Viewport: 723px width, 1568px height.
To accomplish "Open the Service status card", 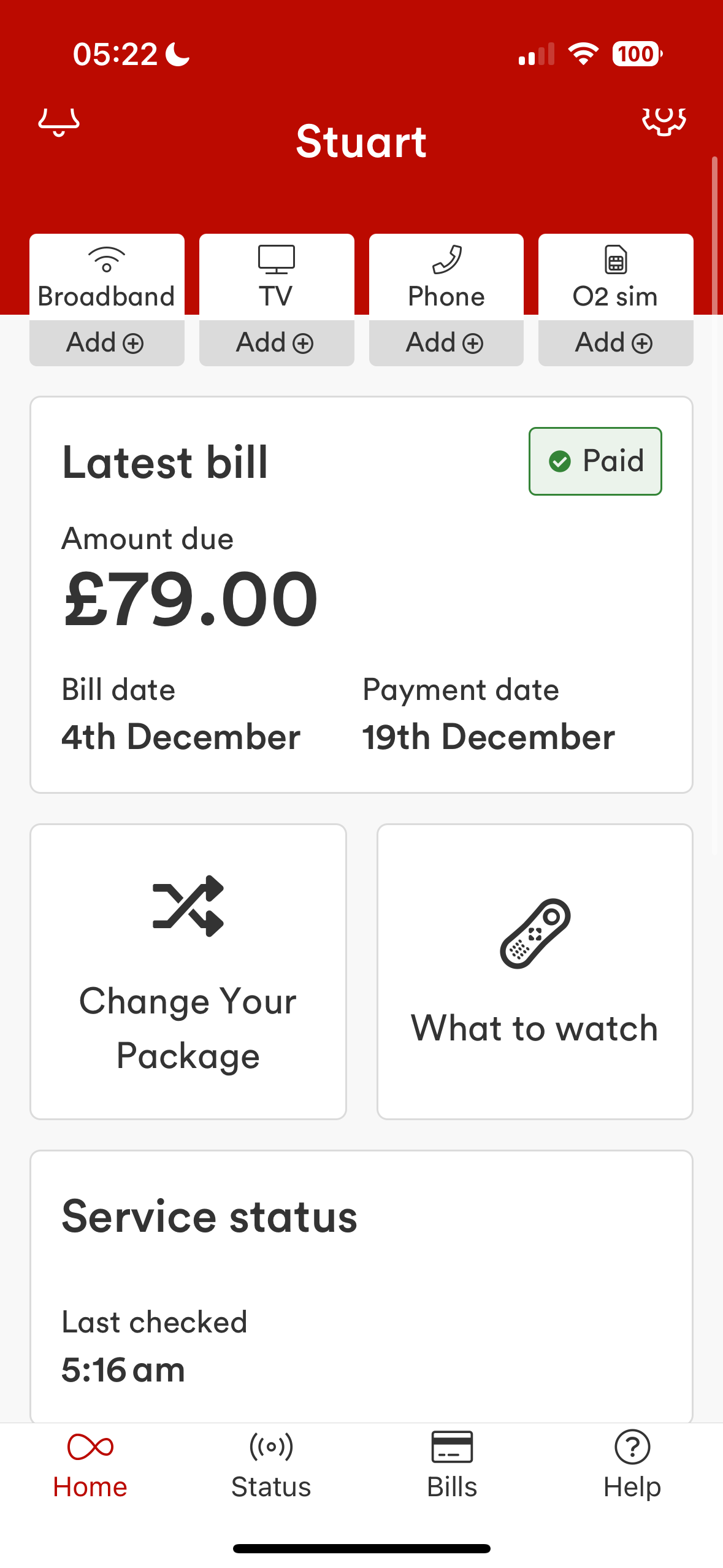I will (361, 1286).
